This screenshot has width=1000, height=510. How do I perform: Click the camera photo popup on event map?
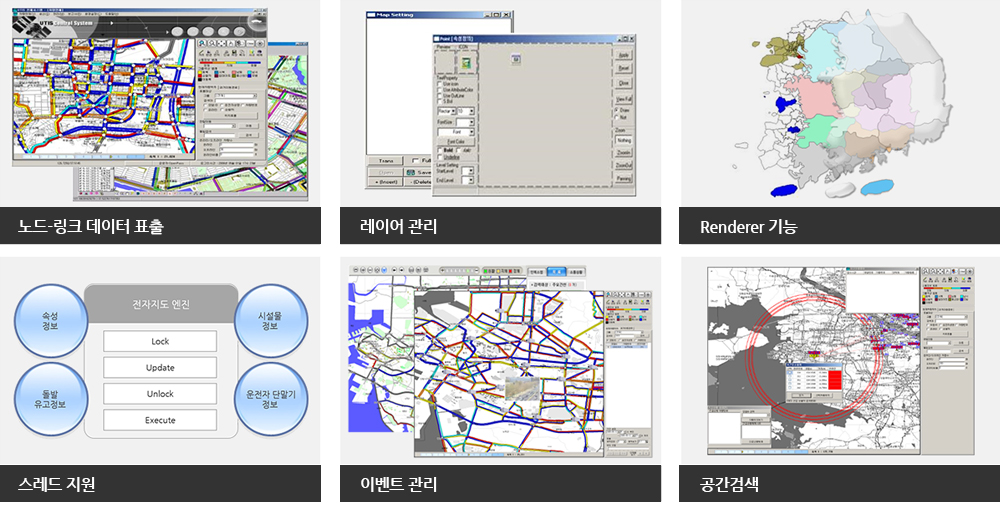[x=522, y=388]
